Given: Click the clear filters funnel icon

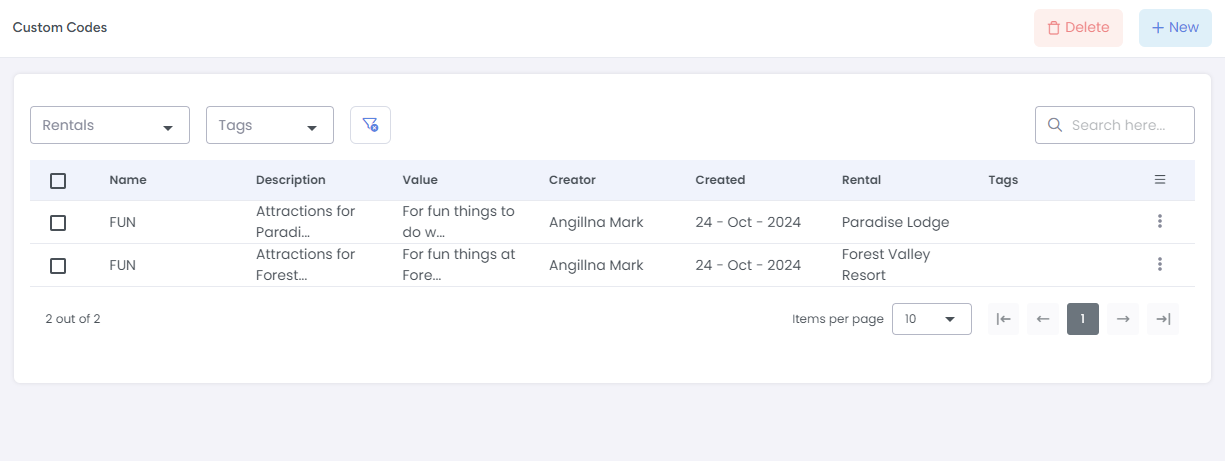Looking at the screenshot, I should click(x=370, y=125).
